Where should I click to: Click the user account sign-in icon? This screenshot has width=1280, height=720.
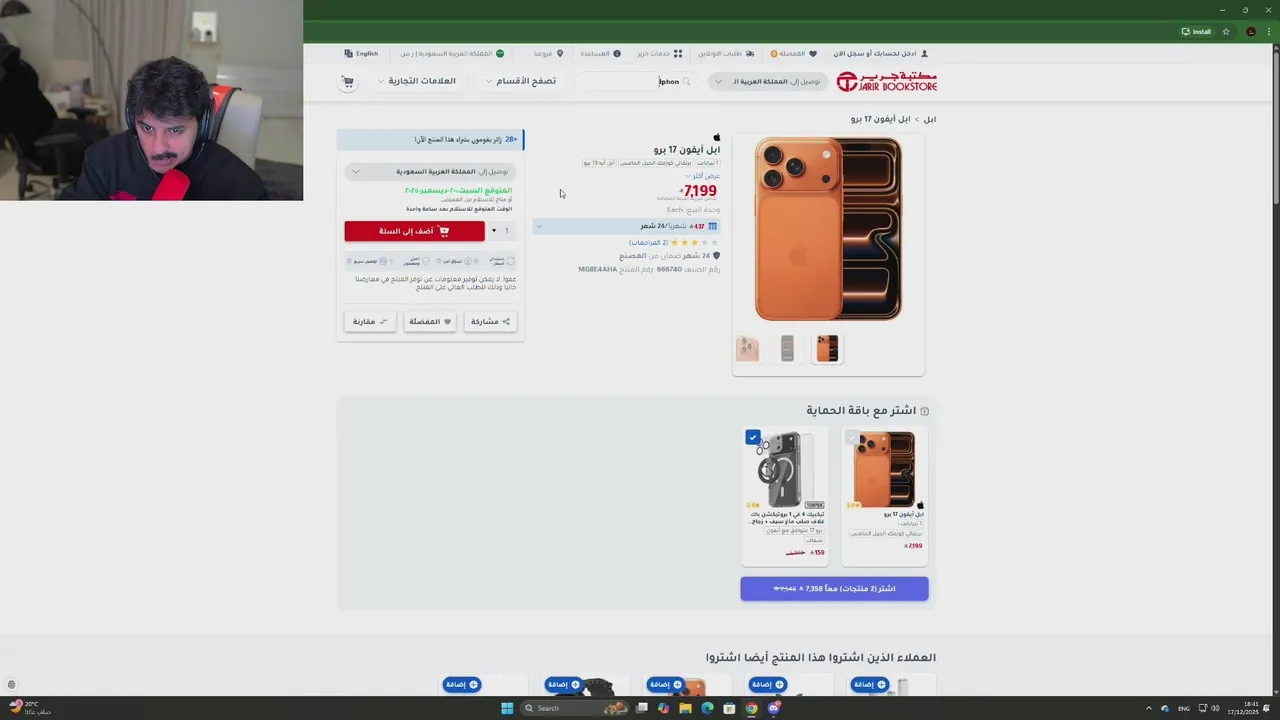point(925,53)
